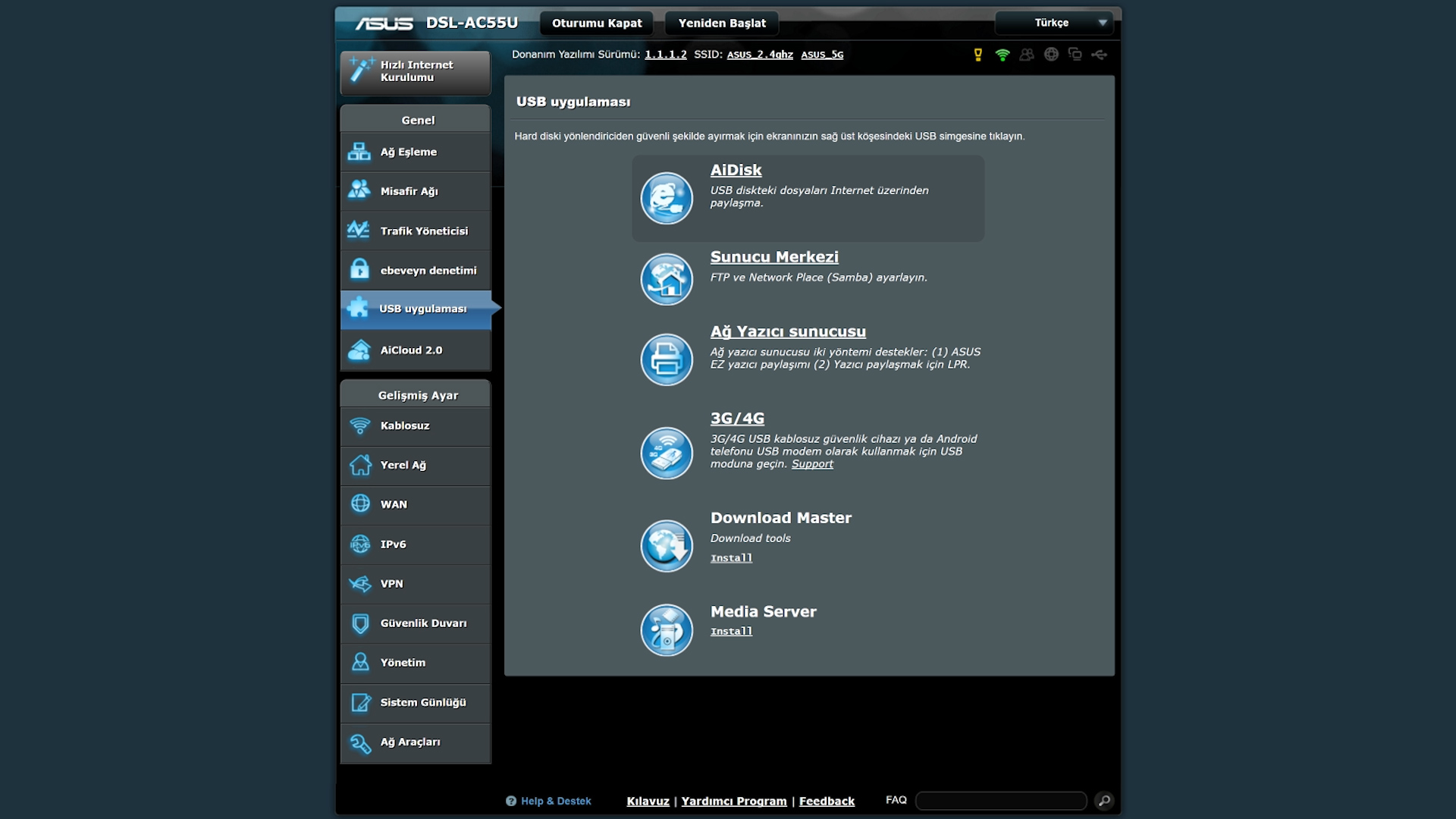Click Help & Destek text
Viewport: 1456px width, 819px height.
point(556,801)
